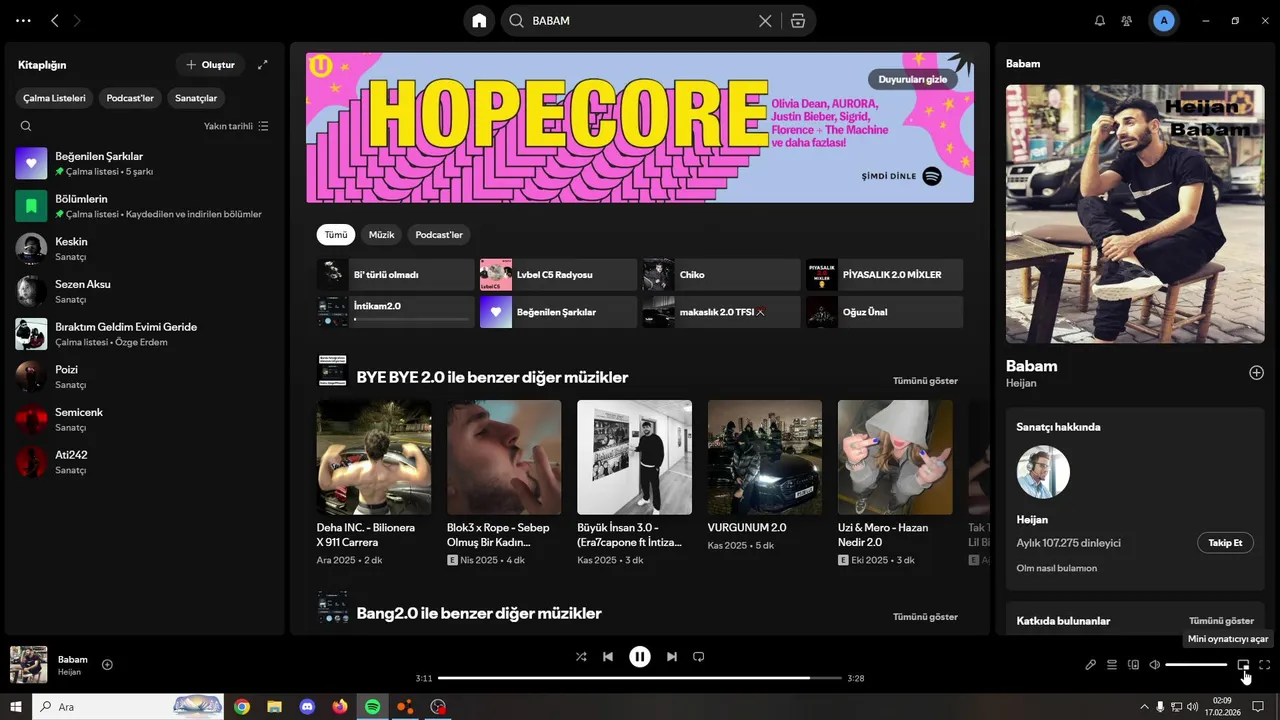Select the Tümü filter chip
The image size is (1280, 720).
[x=336, y=235]
